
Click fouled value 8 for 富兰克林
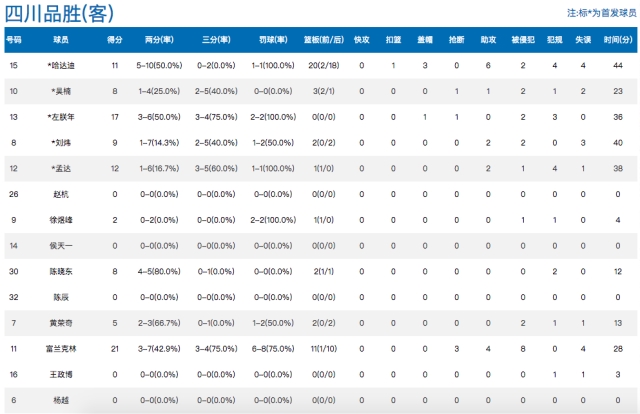click(x=523, y=349)
